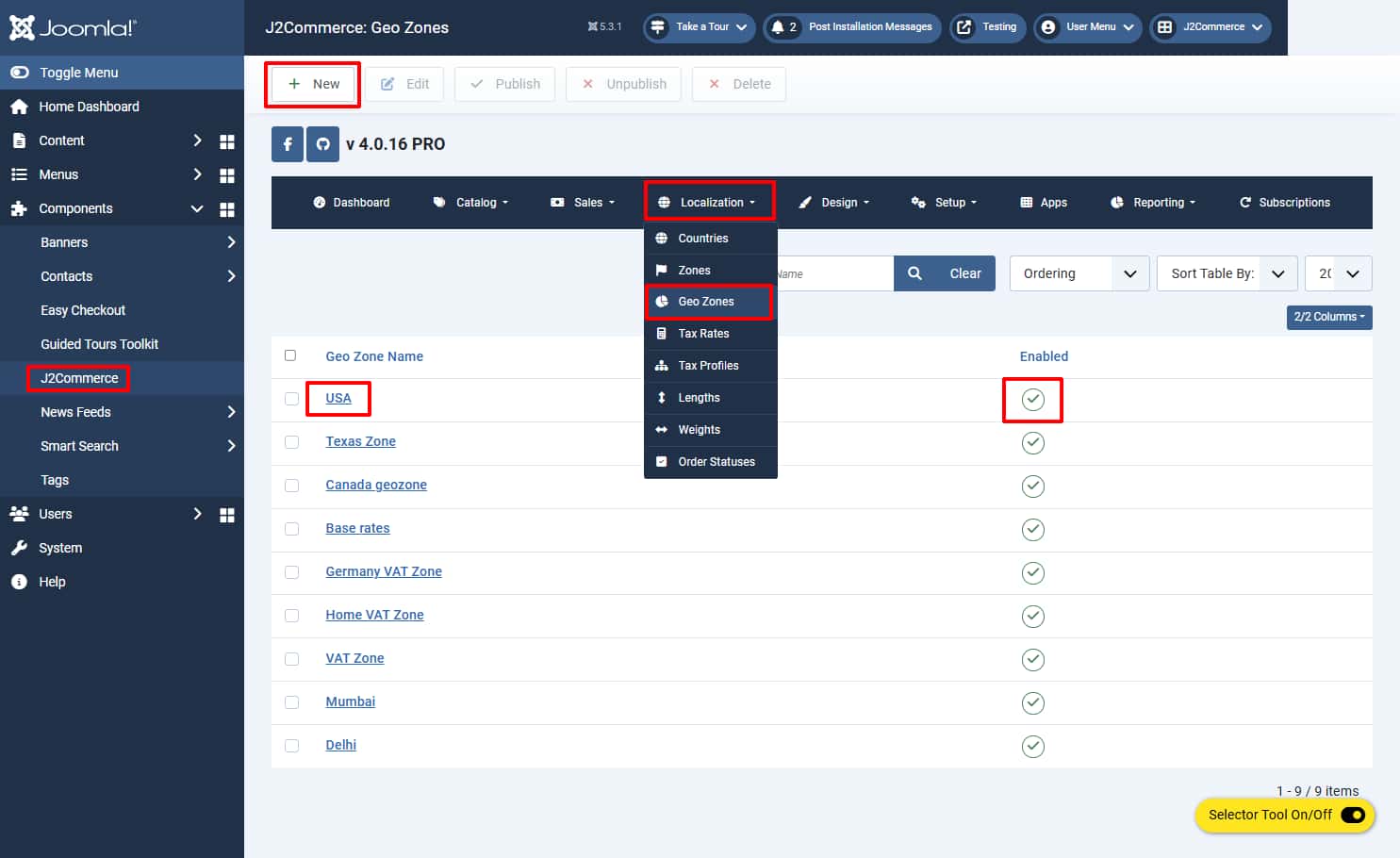The image size is (1400, 858).
Task: Toggle enabled status for Mumbai
Action: (x=1033, y=703)
